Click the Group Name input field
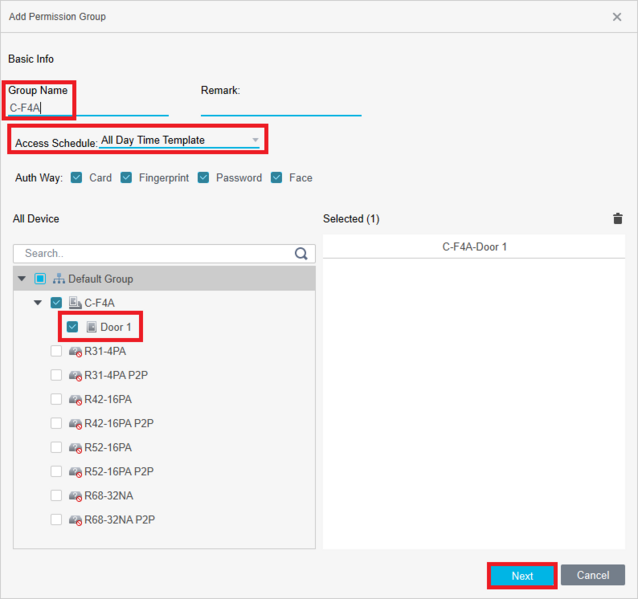 coord(88,108)
